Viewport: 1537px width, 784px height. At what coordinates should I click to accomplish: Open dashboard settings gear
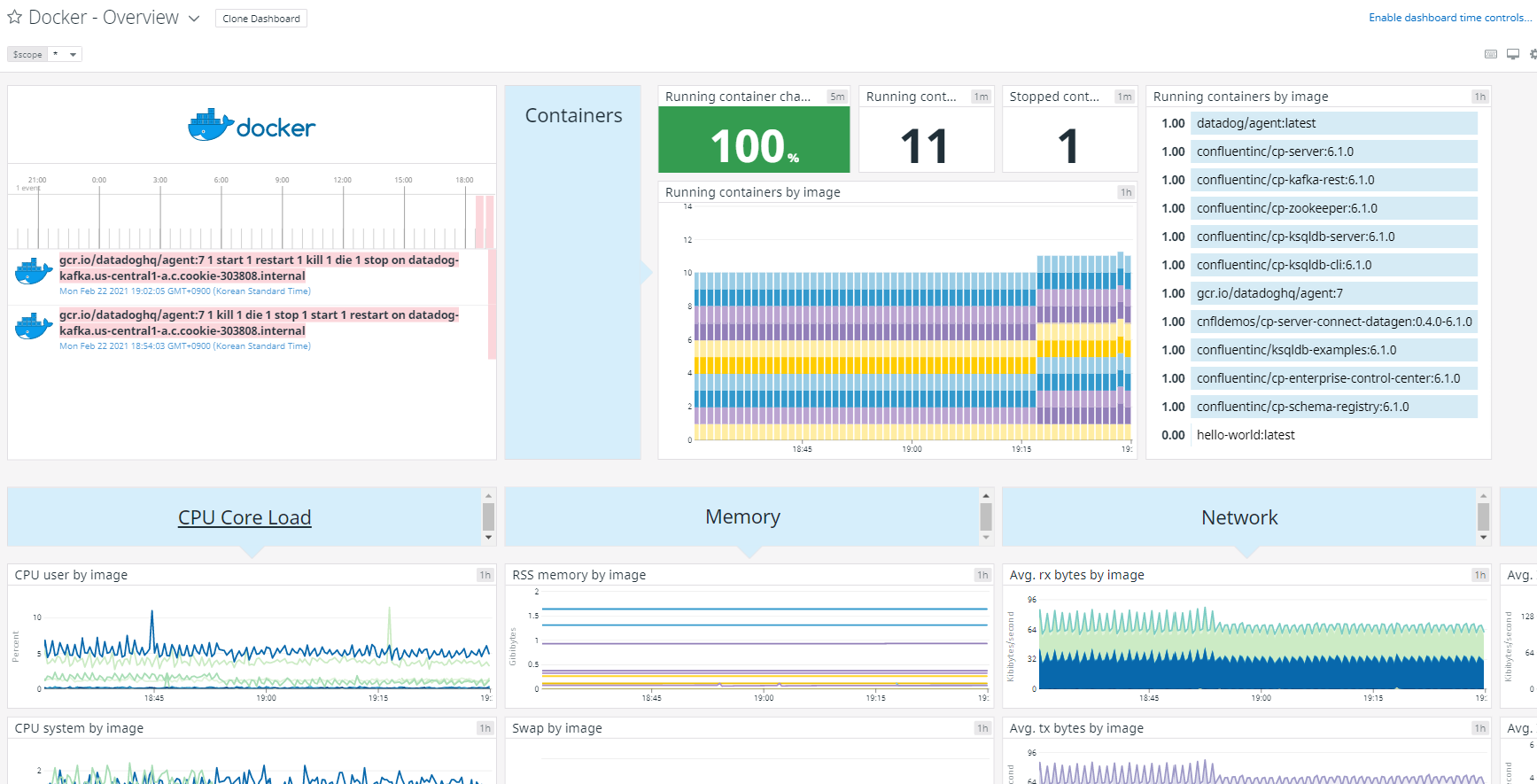[1533, 54]
